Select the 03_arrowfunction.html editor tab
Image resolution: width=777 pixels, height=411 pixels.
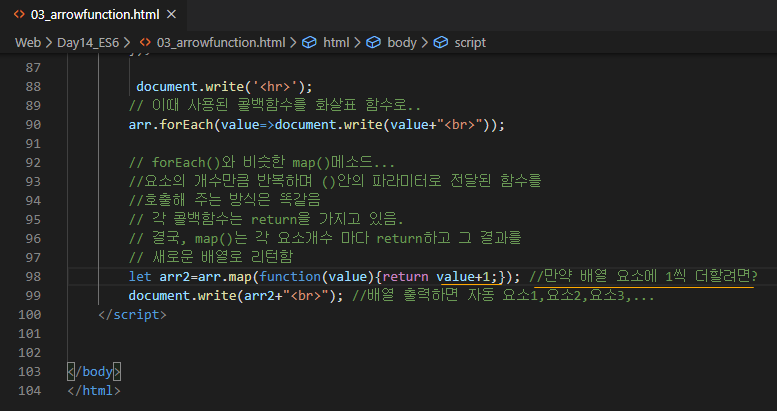[94, 15]
